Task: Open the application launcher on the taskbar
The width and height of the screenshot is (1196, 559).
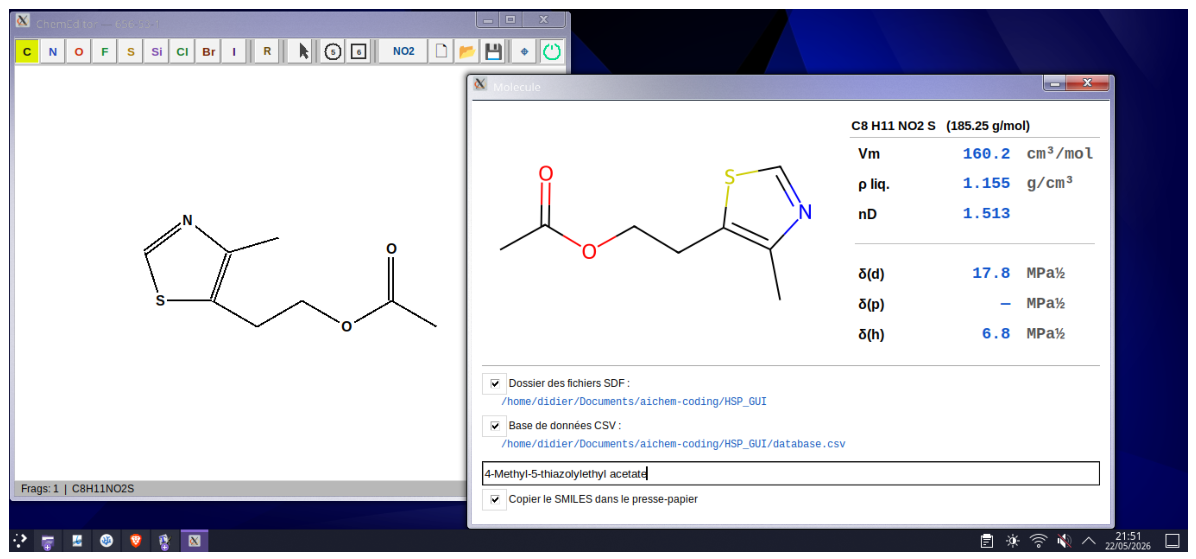Action: [x=20, y=541]
